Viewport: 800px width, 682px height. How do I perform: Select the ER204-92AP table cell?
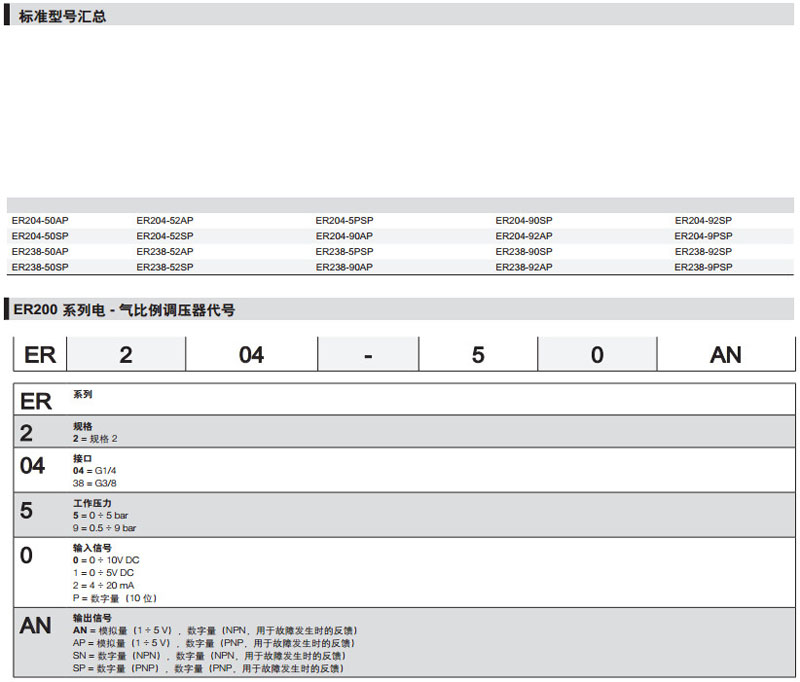pyautogui.click(x=524, y=236)
